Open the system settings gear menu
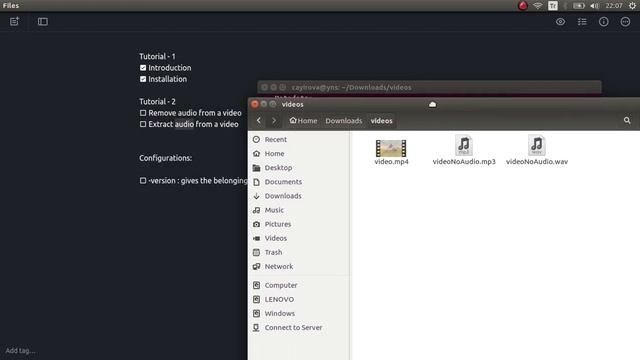This screenshot has height=360, width=640. 632,6
